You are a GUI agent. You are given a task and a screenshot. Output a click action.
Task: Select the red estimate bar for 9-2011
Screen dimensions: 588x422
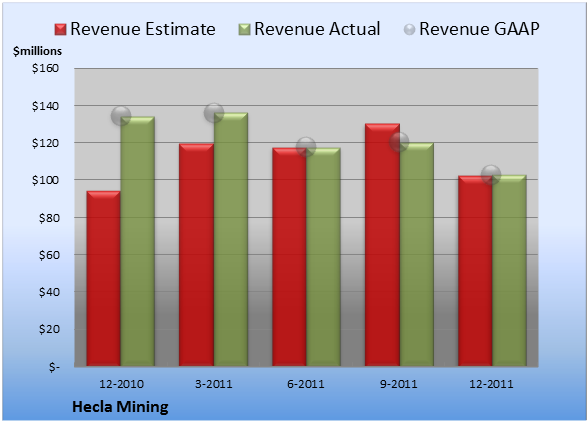pyautogui.click(x=382, y=245)
